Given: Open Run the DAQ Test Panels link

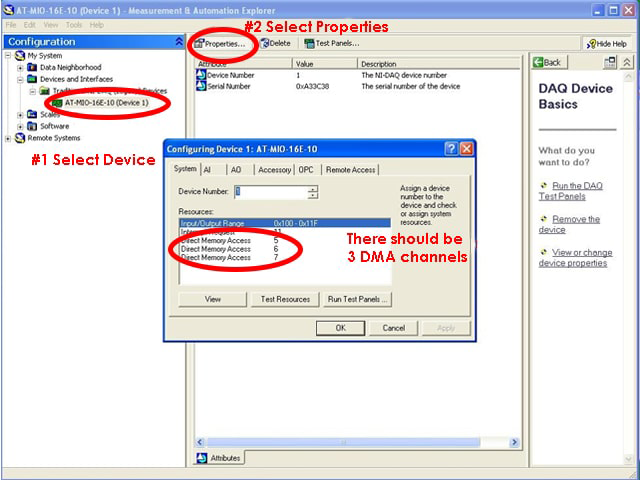Looking at the screenshot, I should point(570,191).
